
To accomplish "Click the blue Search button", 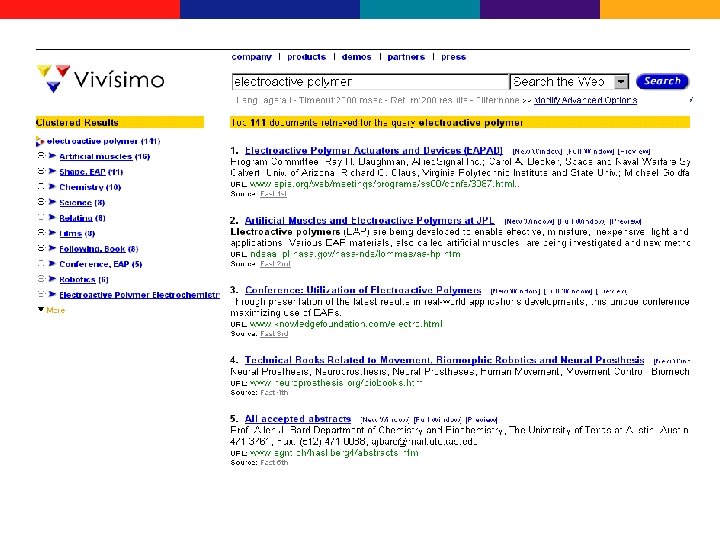I will coord(662,81).
